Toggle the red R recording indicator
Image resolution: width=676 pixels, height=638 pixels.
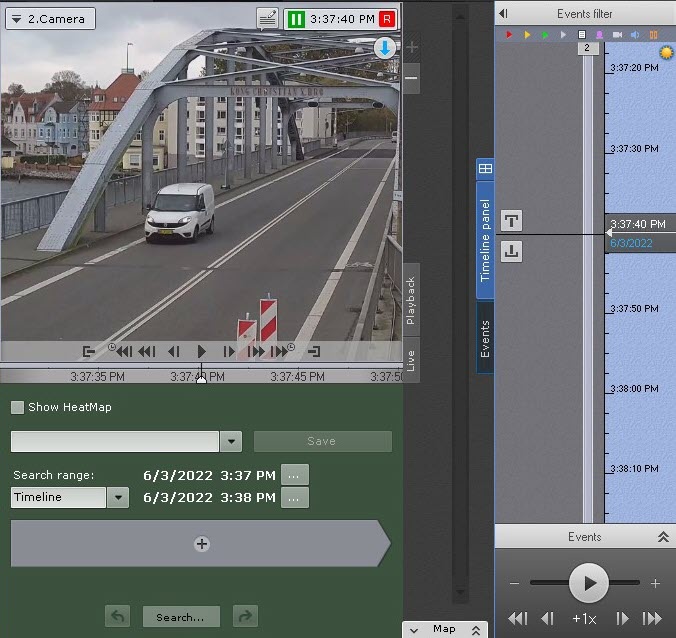click(x=386, y=18)
